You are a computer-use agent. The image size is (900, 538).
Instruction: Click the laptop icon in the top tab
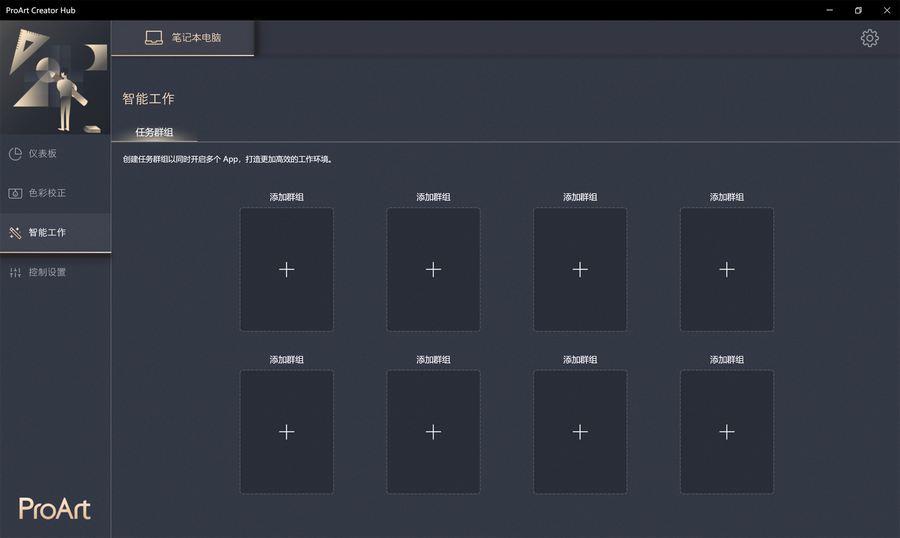(154, 38)
